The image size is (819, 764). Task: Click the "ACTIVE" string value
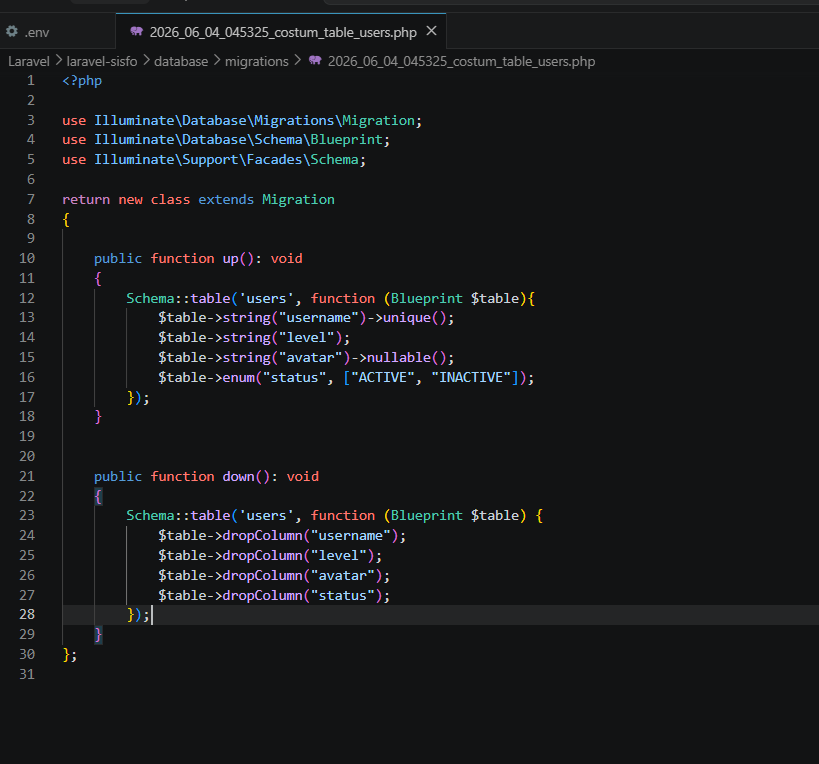383,378
